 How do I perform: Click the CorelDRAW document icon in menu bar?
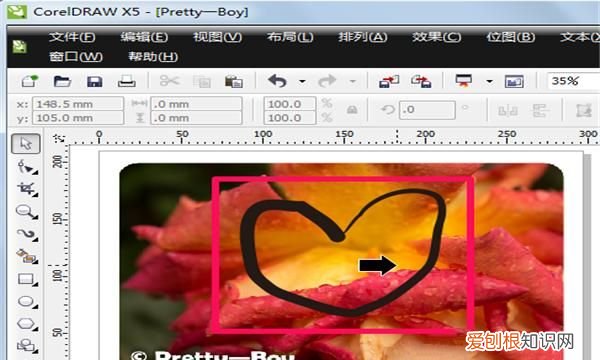19,47
